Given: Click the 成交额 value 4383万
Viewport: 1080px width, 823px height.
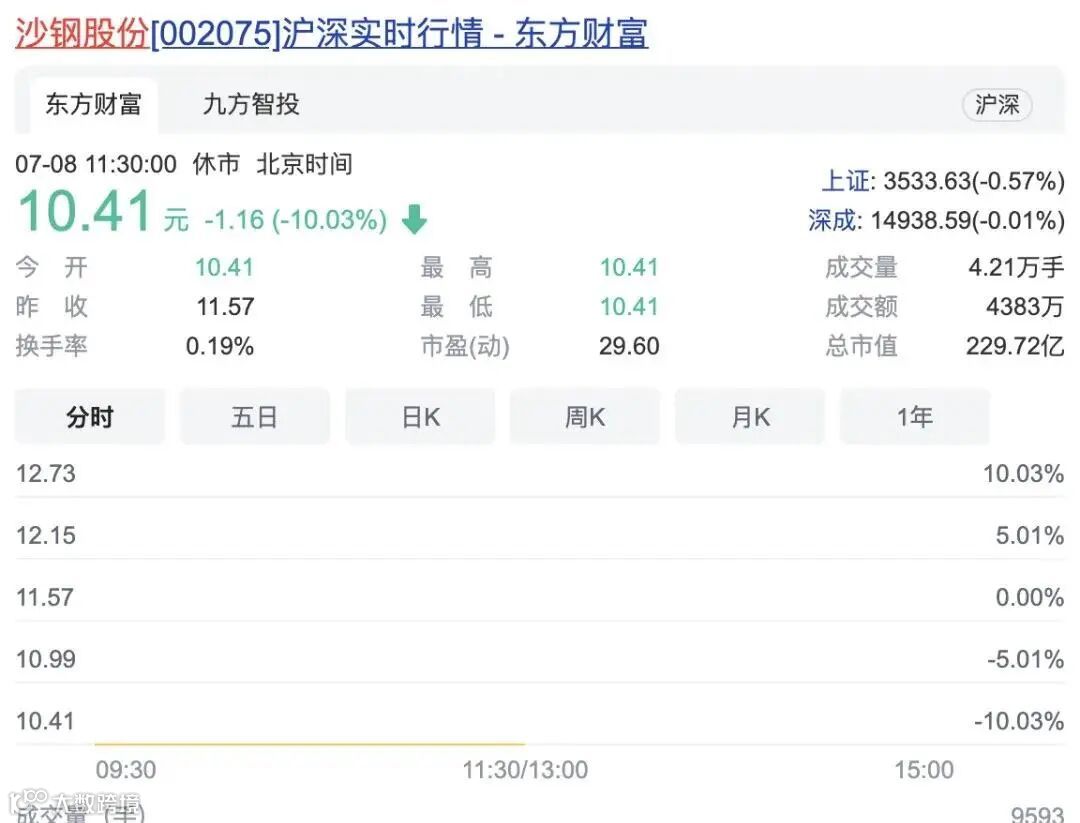Looking at the screenshot, I should 1025,306.
